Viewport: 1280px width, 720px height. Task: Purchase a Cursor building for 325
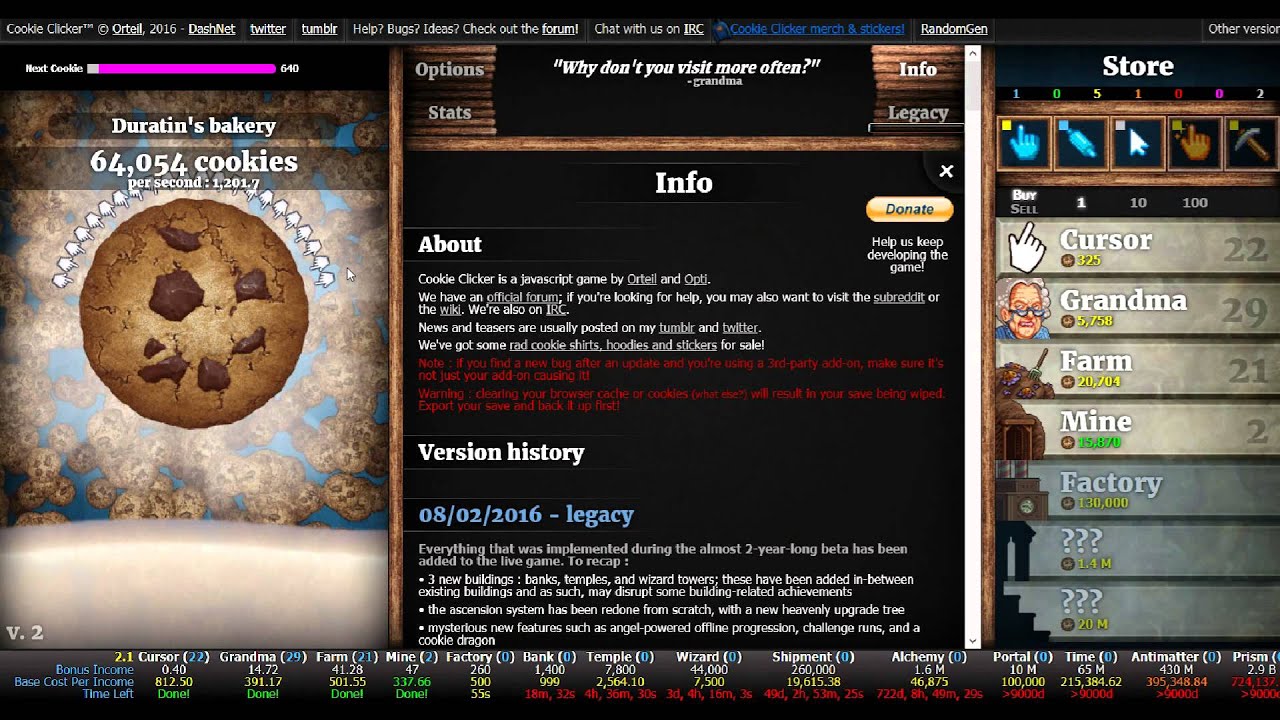(1138, 249)
